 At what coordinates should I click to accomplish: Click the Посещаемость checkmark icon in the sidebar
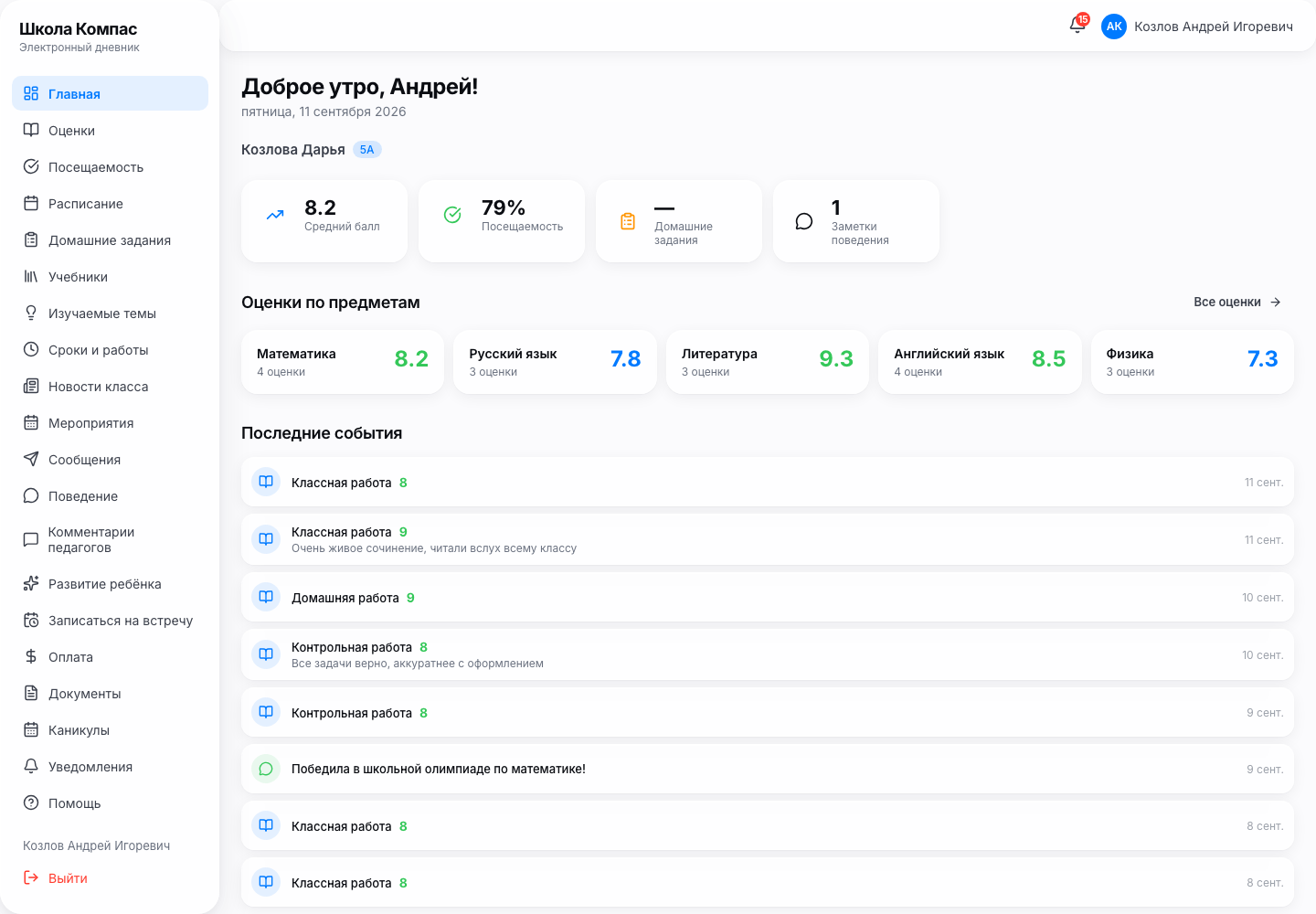(x=31, y=166)
